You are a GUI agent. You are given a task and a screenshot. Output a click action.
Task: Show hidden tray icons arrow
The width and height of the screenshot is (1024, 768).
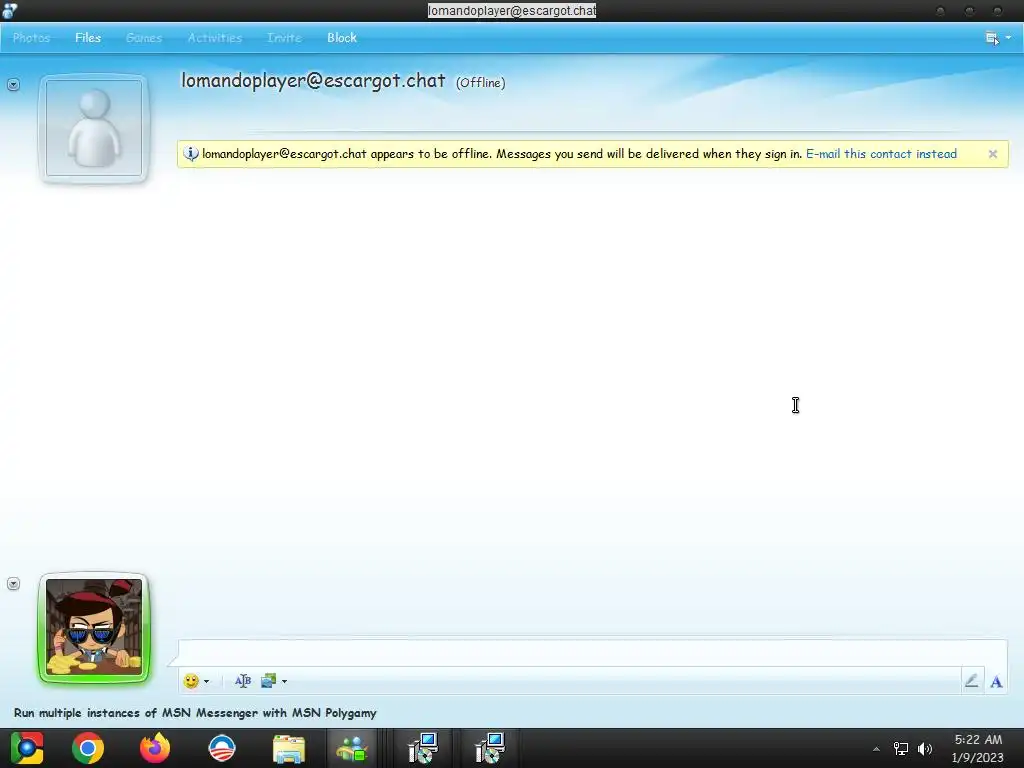(876, 749)
